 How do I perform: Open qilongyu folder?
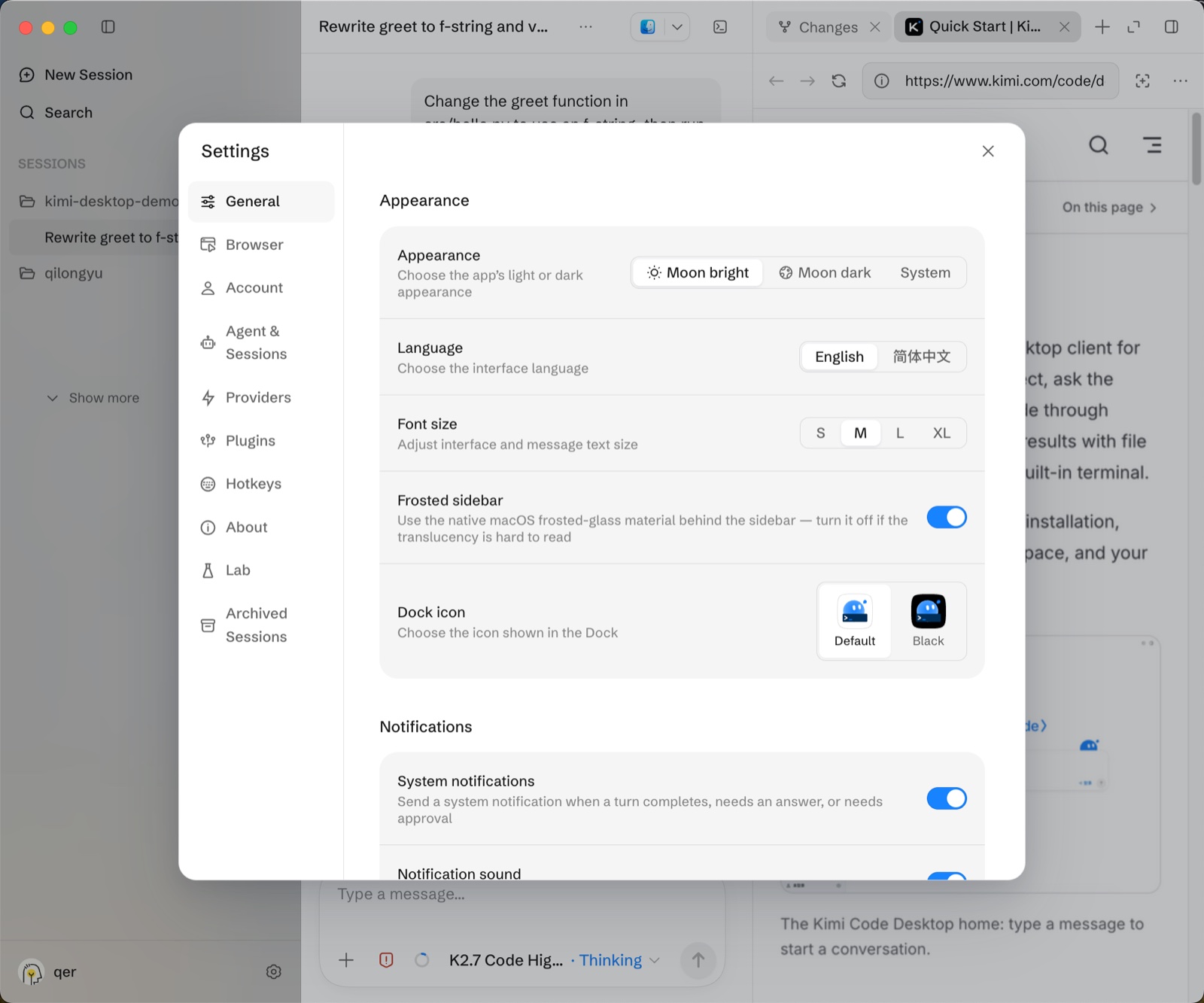coord(61,273)
